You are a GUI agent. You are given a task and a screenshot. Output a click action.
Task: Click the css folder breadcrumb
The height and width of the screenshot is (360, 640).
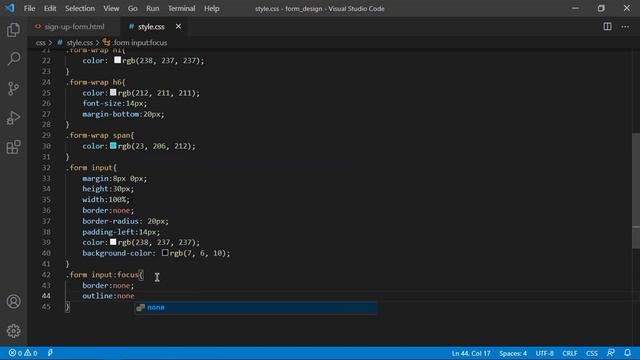(40, 42)
